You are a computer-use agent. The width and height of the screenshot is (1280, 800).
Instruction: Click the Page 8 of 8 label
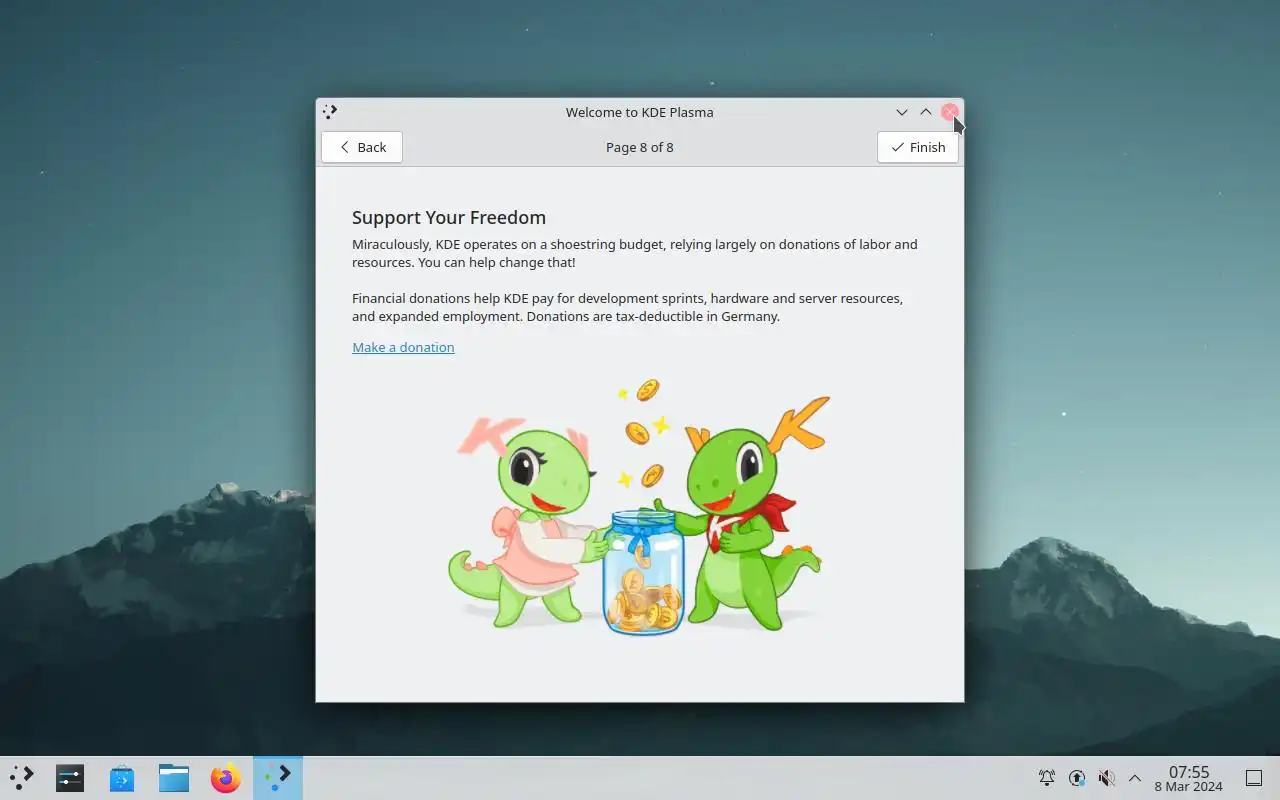coord(640,147)
